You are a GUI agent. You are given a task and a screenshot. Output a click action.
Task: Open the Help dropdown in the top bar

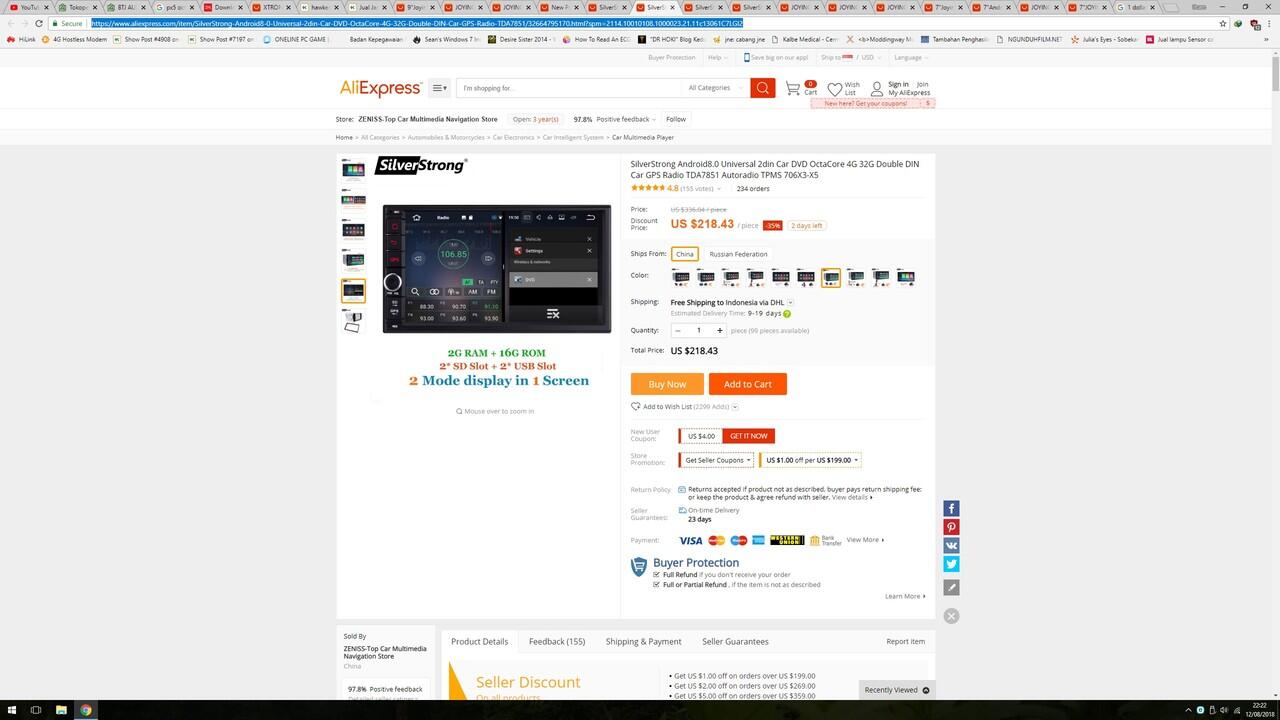pyautogui.click(x=717, y=57)
